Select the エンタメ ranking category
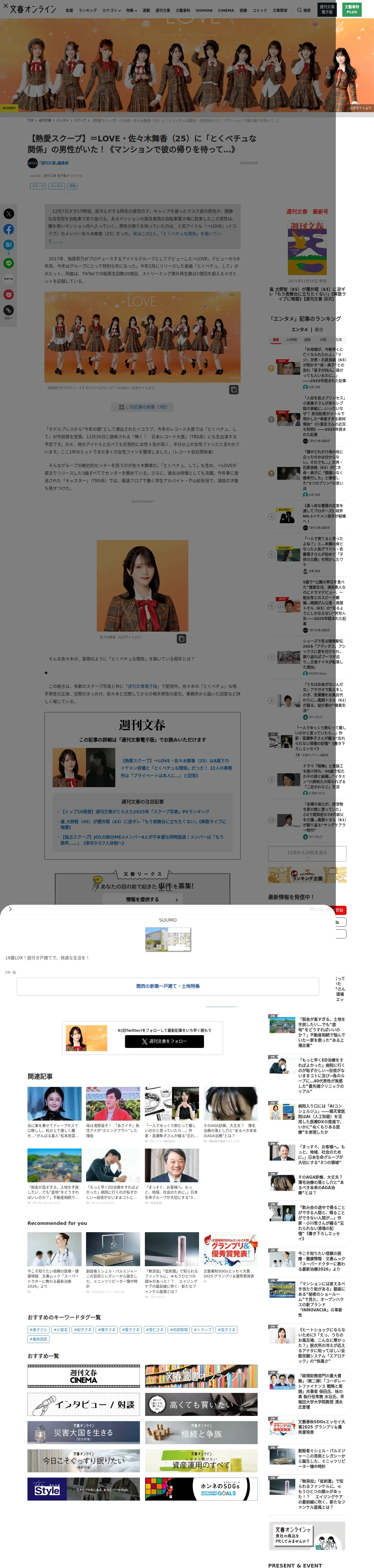Image resolution: width=374 pixels, height=1568 pixels. [x=299, y=329]
